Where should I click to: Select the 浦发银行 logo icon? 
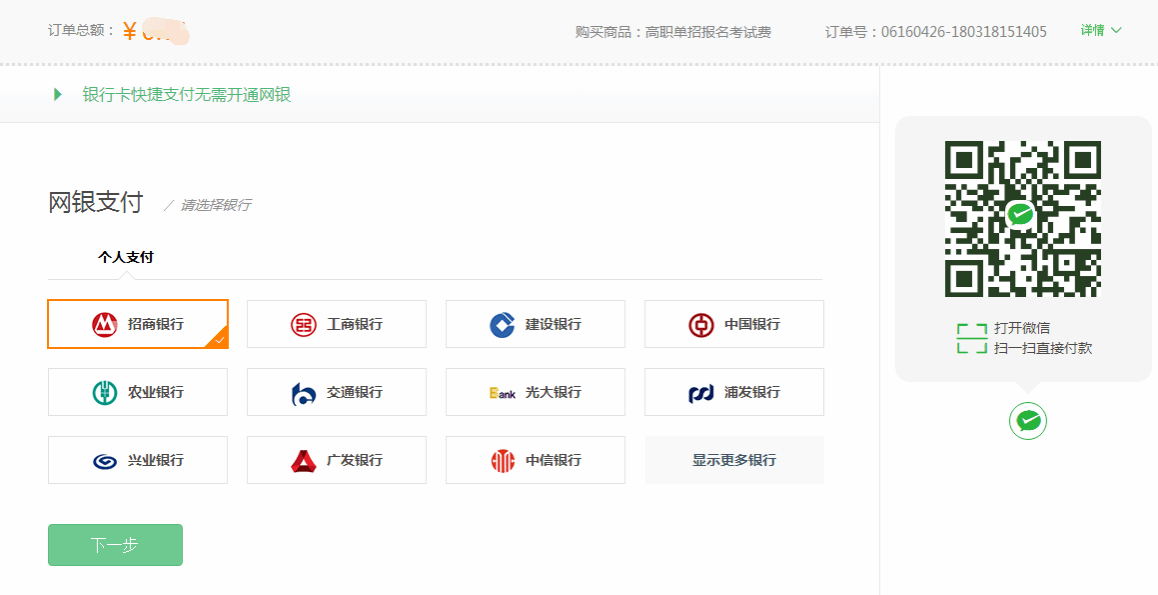pyautogui.click(x=701, y=393)
